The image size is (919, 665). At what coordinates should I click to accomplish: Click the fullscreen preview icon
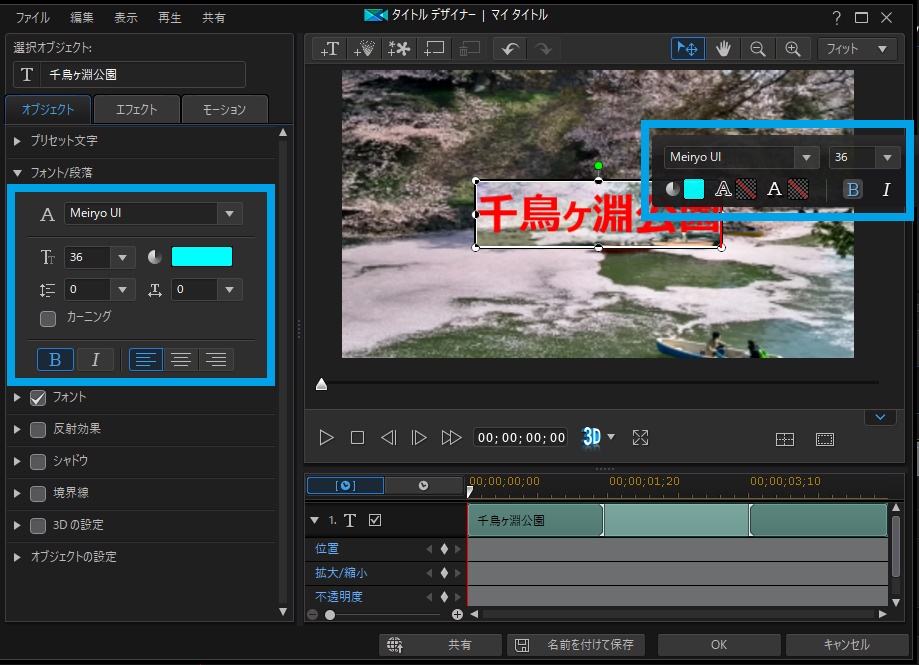(641, 437)
